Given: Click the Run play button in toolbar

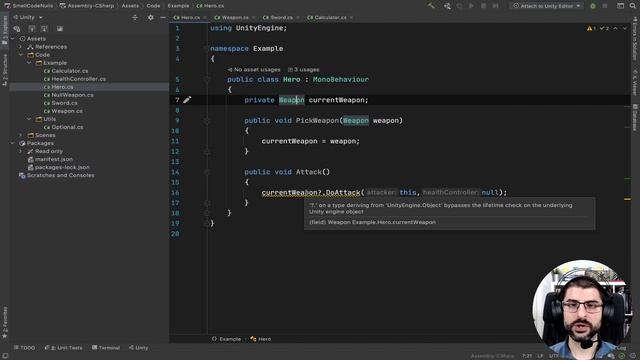Looking at the screenshot, I should [x=471, y=6].
